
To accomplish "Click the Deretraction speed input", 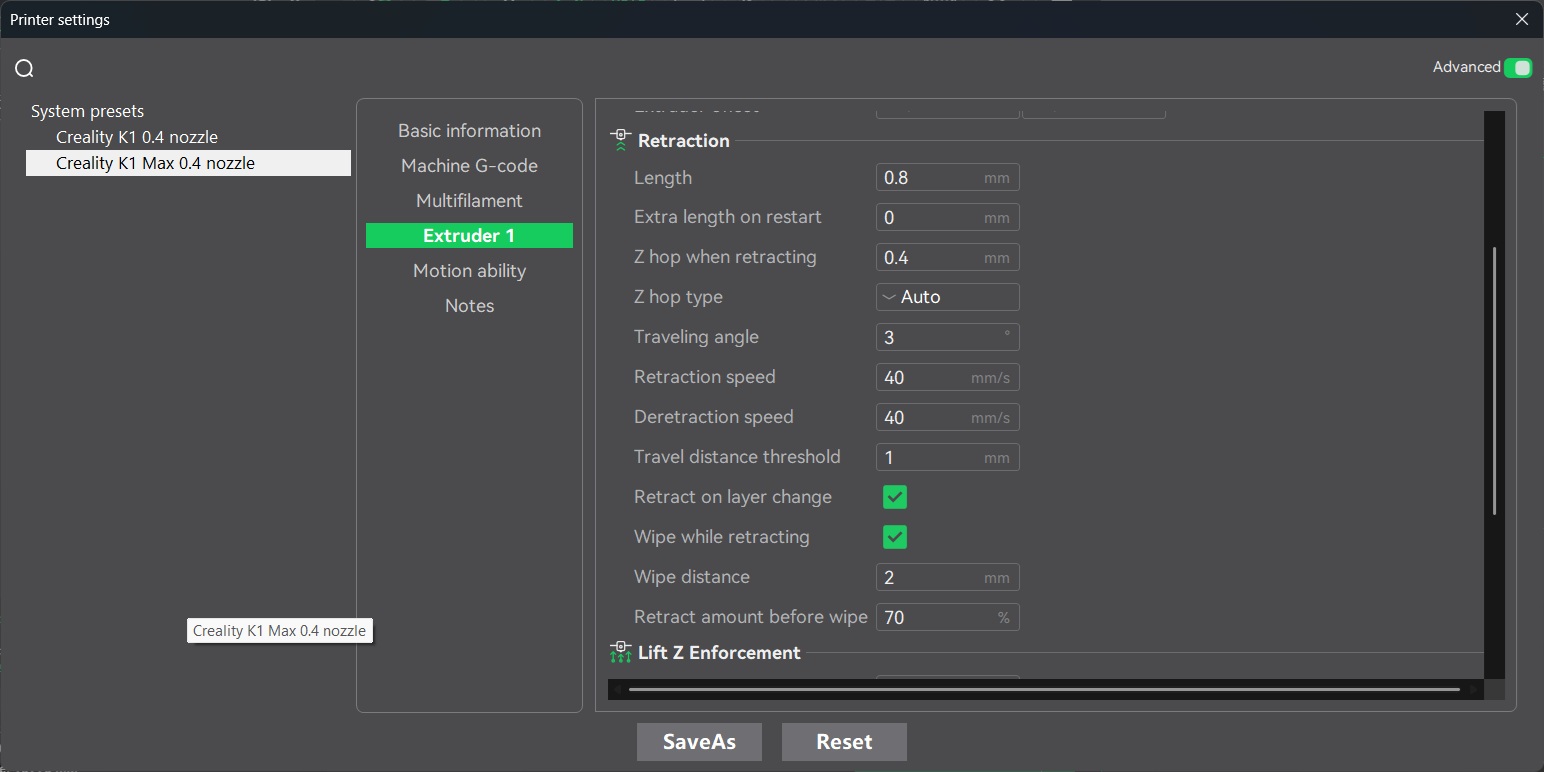I will 948,418.
